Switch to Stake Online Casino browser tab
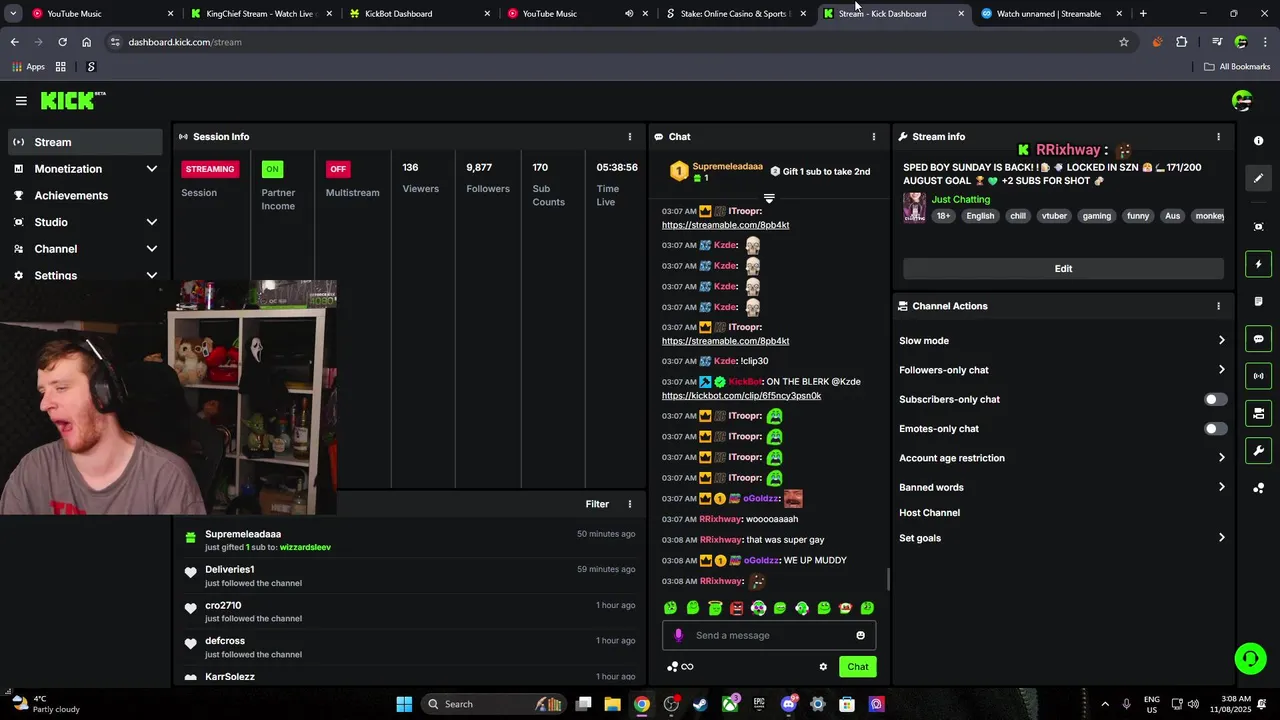The image size is (1280, 720). pyautogui.click(x=736, y=14)
